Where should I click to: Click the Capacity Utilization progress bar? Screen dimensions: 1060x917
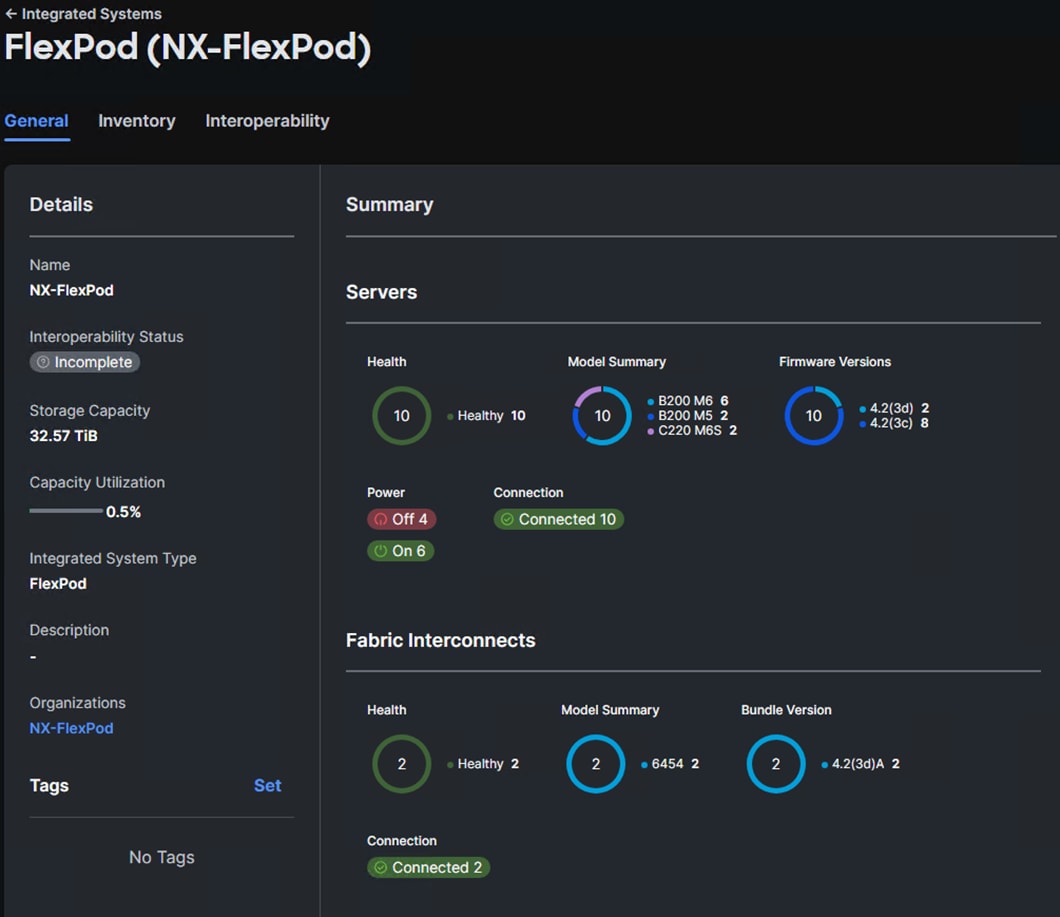66,511
